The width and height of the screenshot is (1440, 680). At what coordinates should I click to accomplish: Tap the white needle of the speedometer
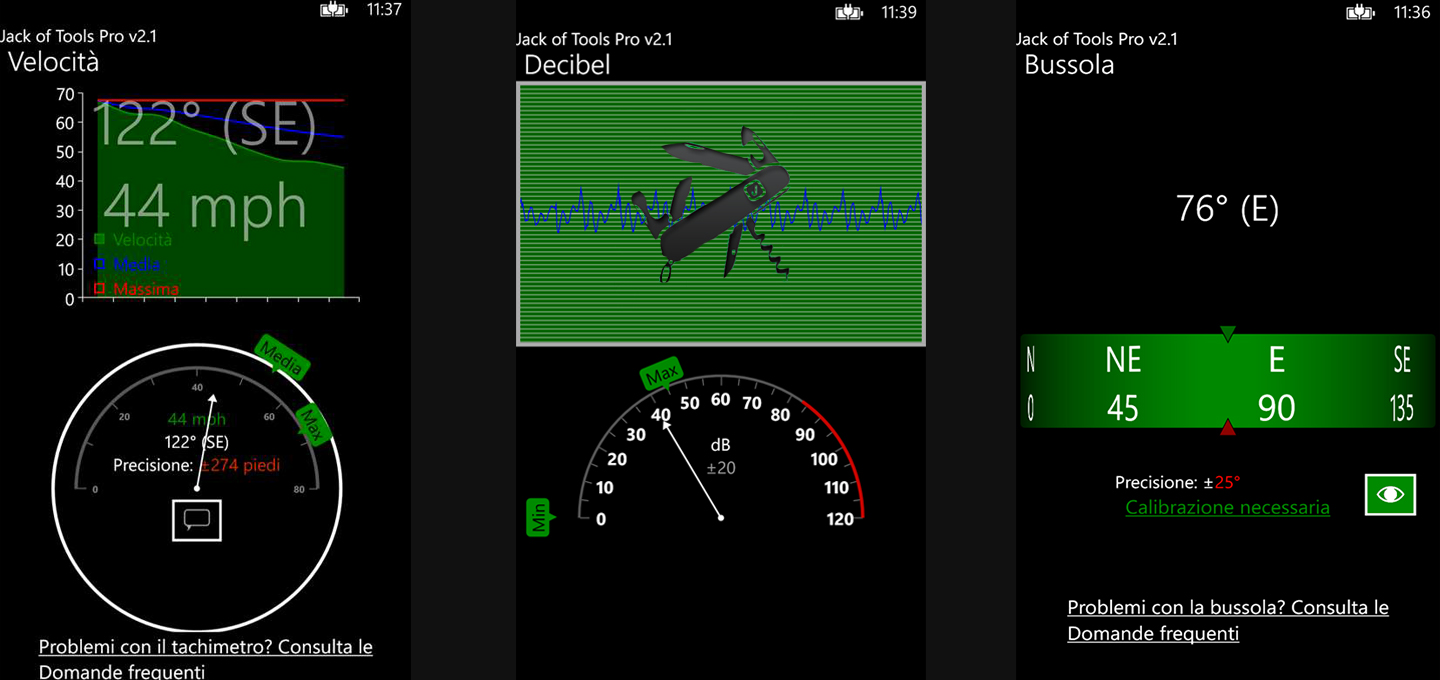tap(205, 441)
